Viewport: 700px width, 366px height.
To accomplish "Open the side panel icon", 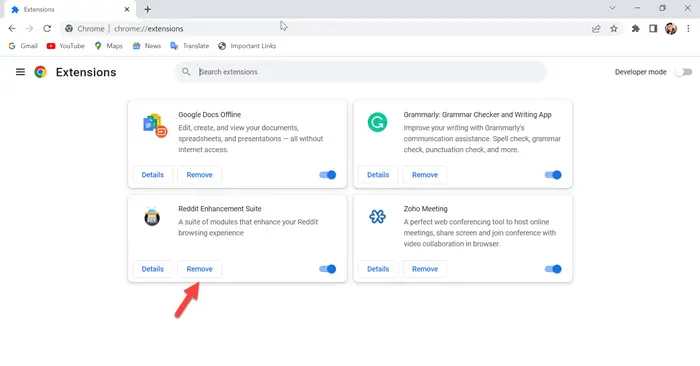I will point(653,29).
